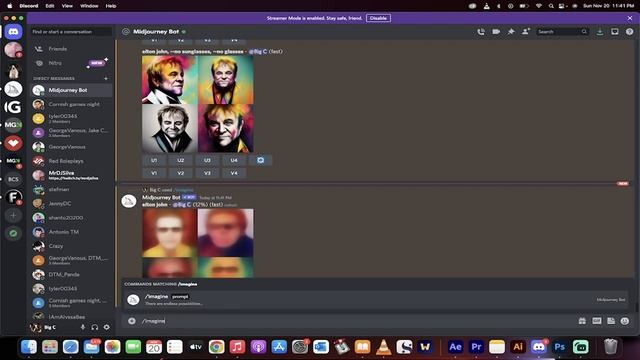Open pinned messages in header
640x360 pixels.
[511, 31]
